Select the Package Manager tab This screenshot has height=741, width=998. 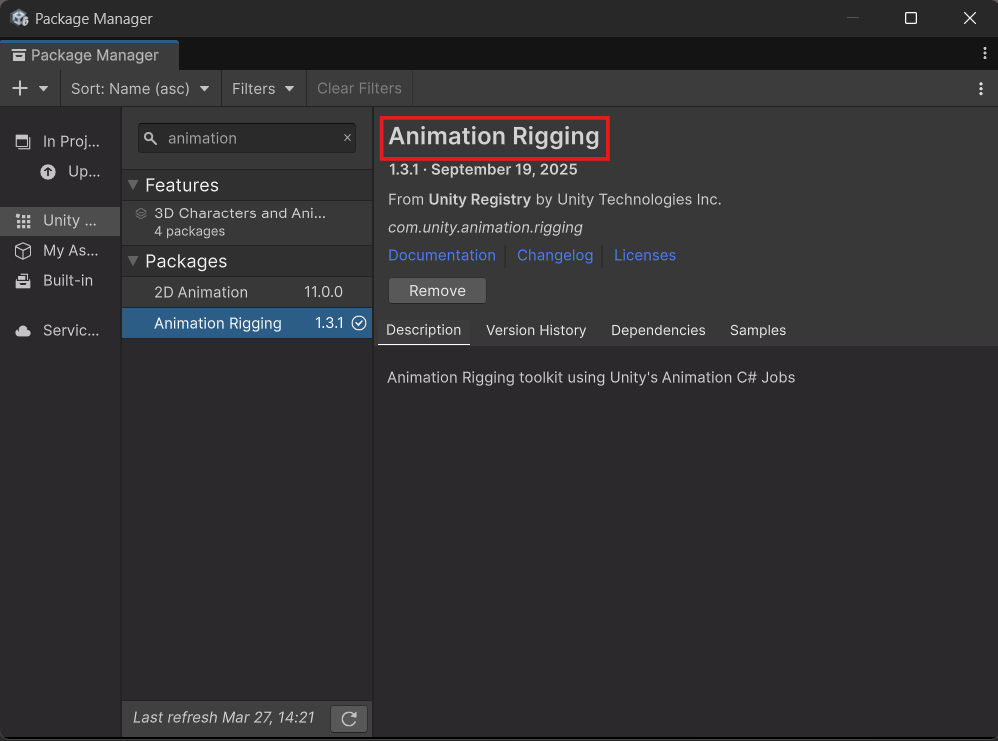pos(89,55)
